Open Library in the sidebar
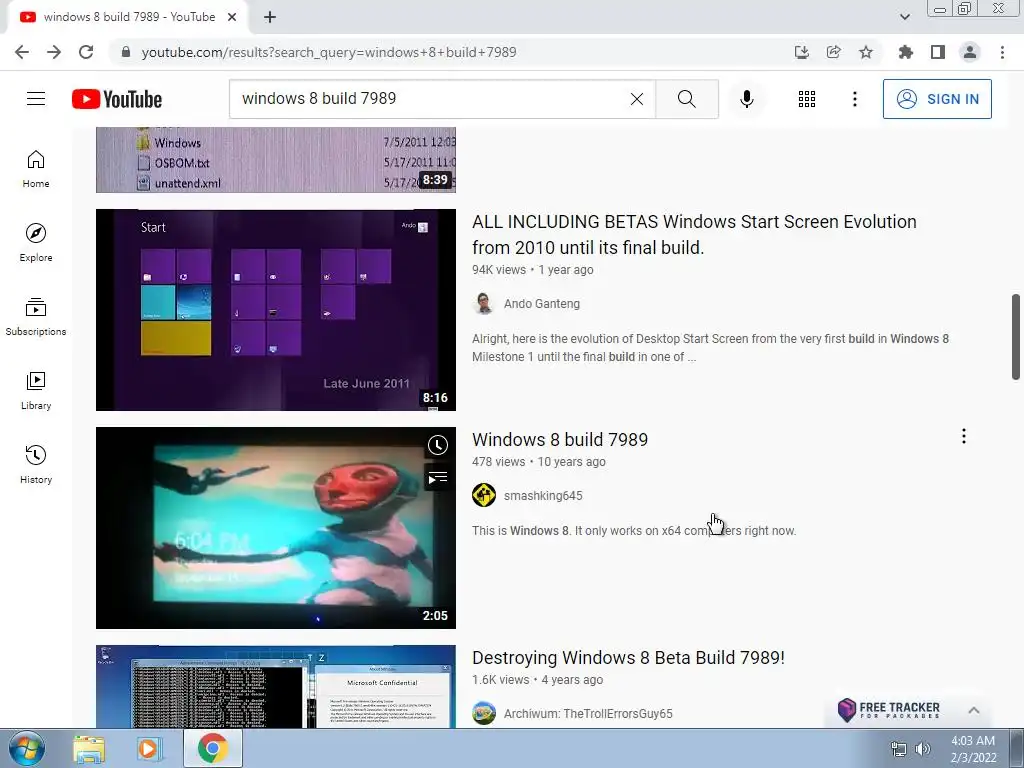 pos(36,391)
